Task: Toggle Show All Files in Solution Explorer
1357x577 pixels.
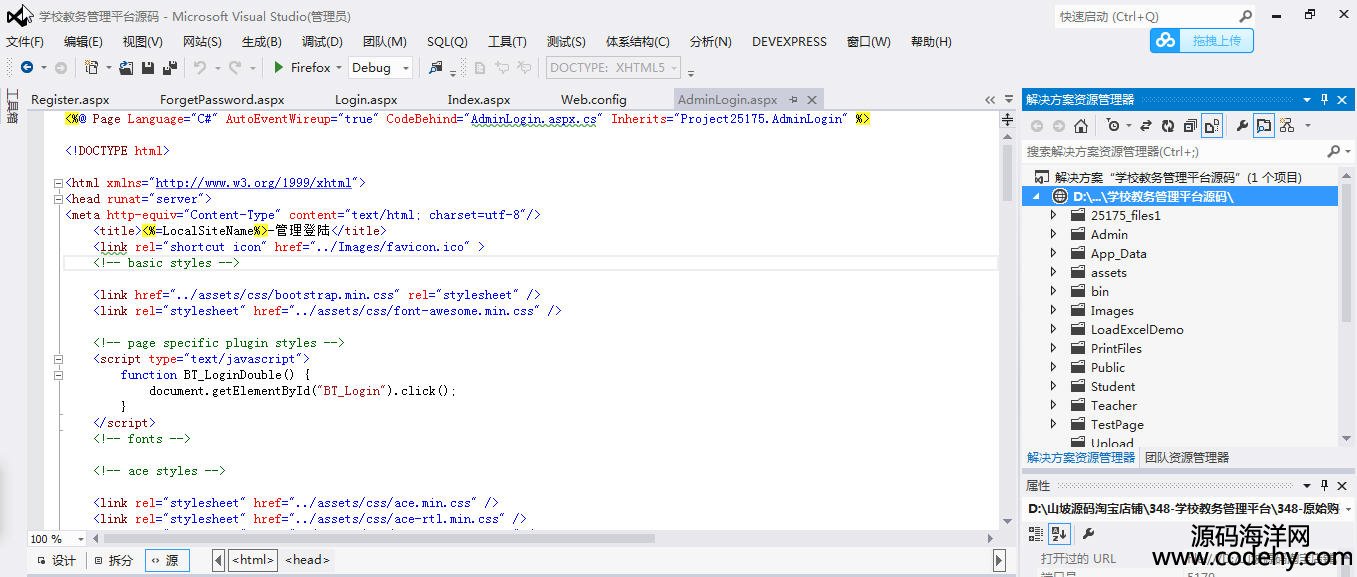Action: [x=1211, y=126]
